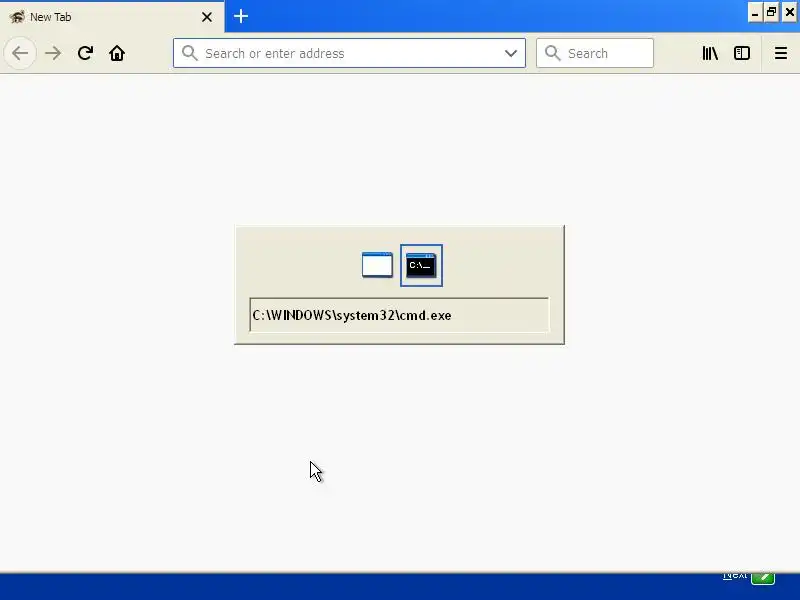800x600 pixels.
Task: Focus the Search or enter address field
Action: pyautogui.click(x=349, y=53)
